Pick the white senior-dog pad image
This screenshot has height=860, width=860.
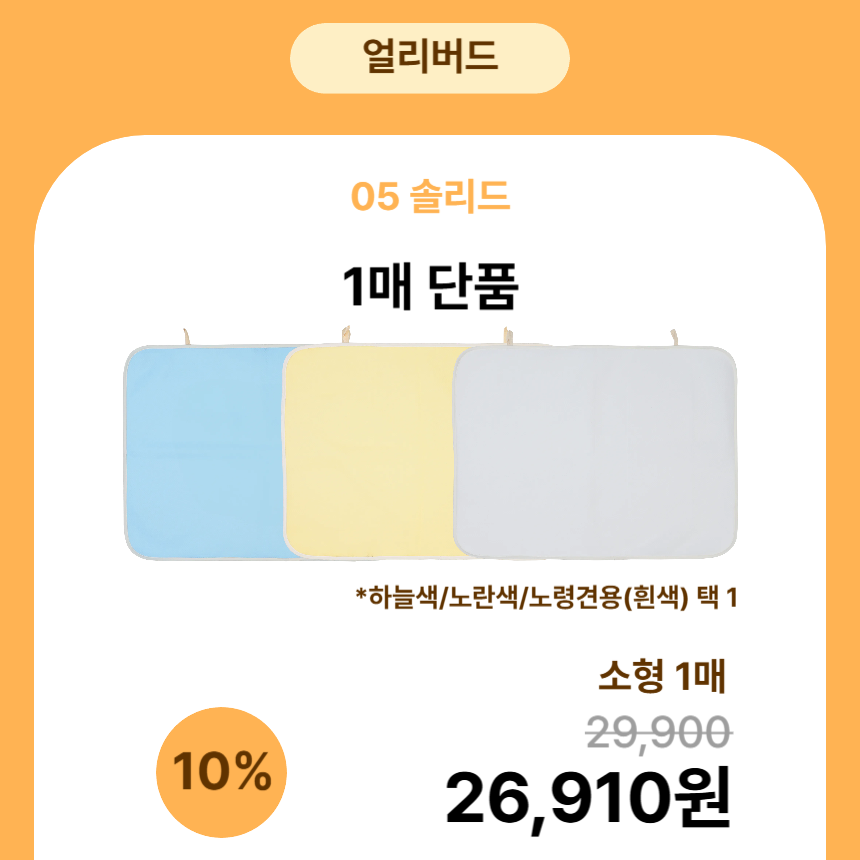[x=597, y=450]
